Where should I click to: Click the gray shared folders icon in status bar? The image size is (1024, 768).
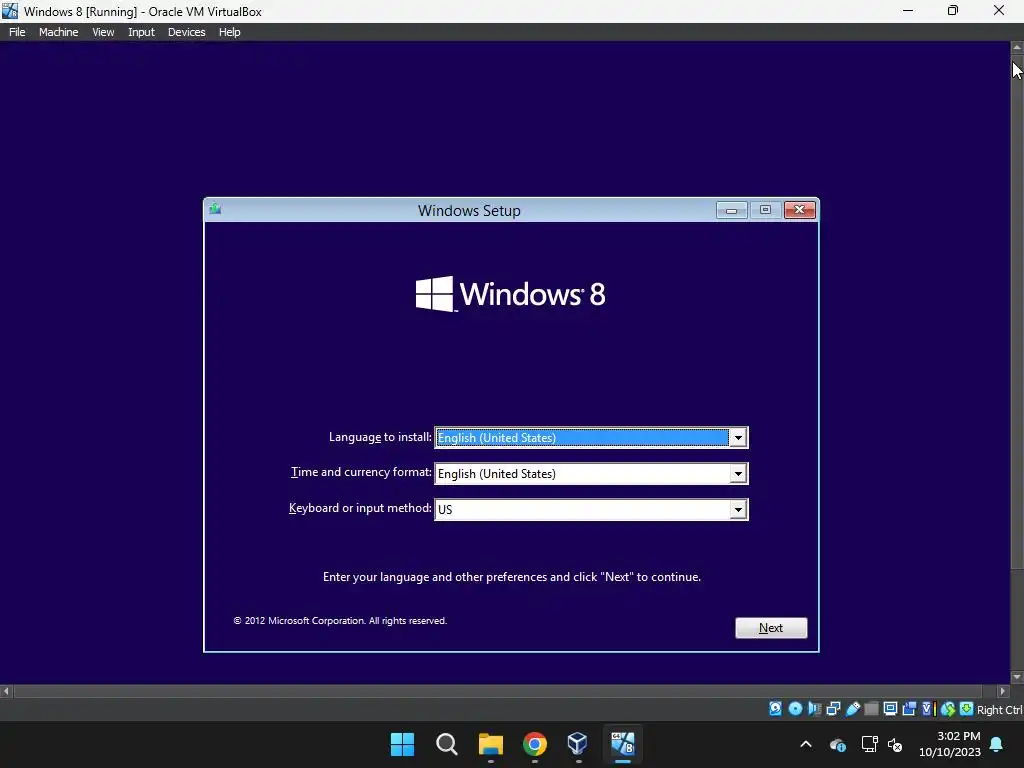pos(871,709)
